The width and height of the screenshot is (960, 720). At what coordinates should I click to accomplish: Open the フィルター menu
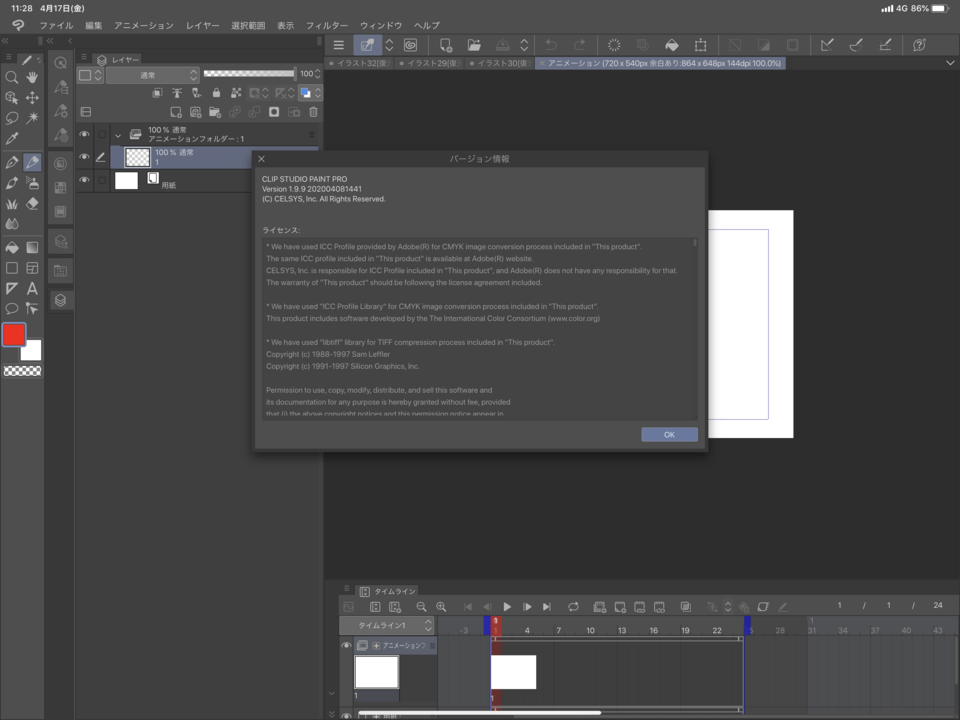coord(327,25)
